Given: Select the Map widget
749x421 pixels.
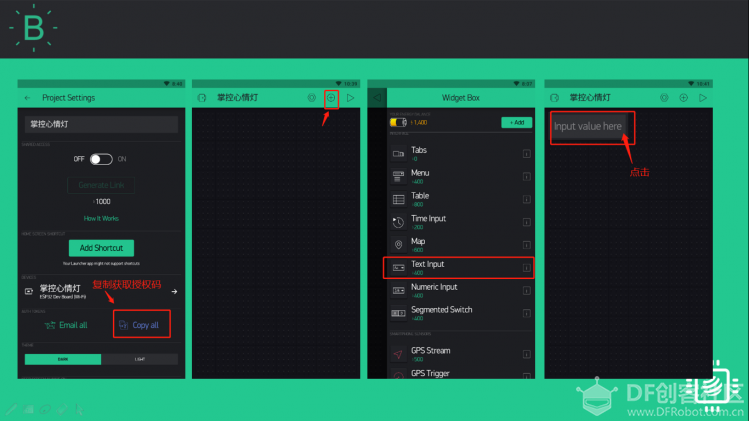Looking at the screenshot, I should (460, 245).
